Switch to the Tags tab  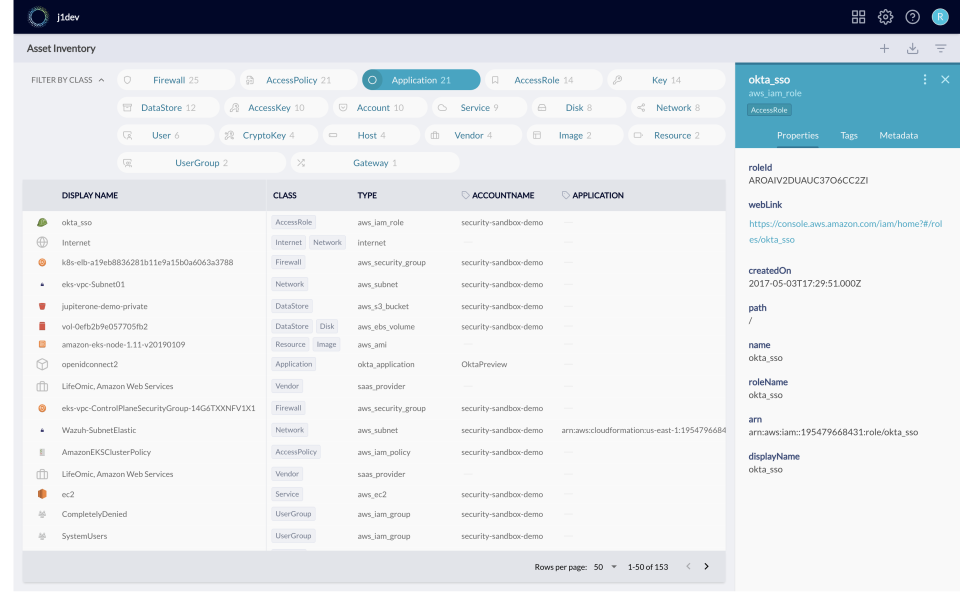[850, 135]
